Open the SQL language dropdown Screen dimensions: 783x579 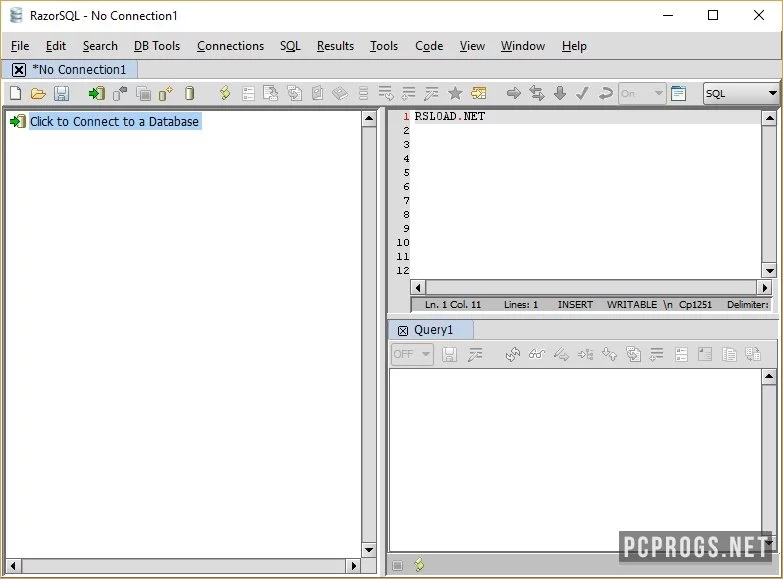741,93
